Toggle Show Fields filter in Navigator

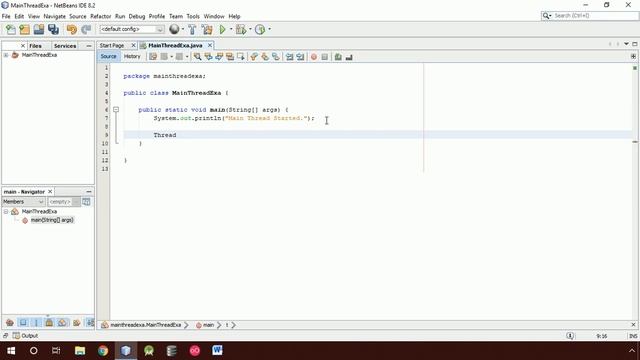[x=23, y=322]
